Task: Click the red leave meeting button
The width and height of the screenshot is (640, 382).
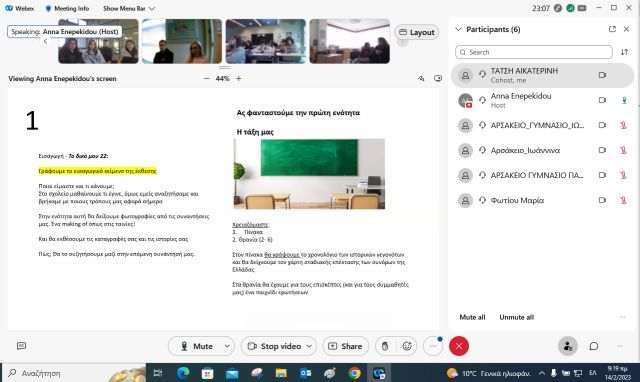Action: point(459,346)
